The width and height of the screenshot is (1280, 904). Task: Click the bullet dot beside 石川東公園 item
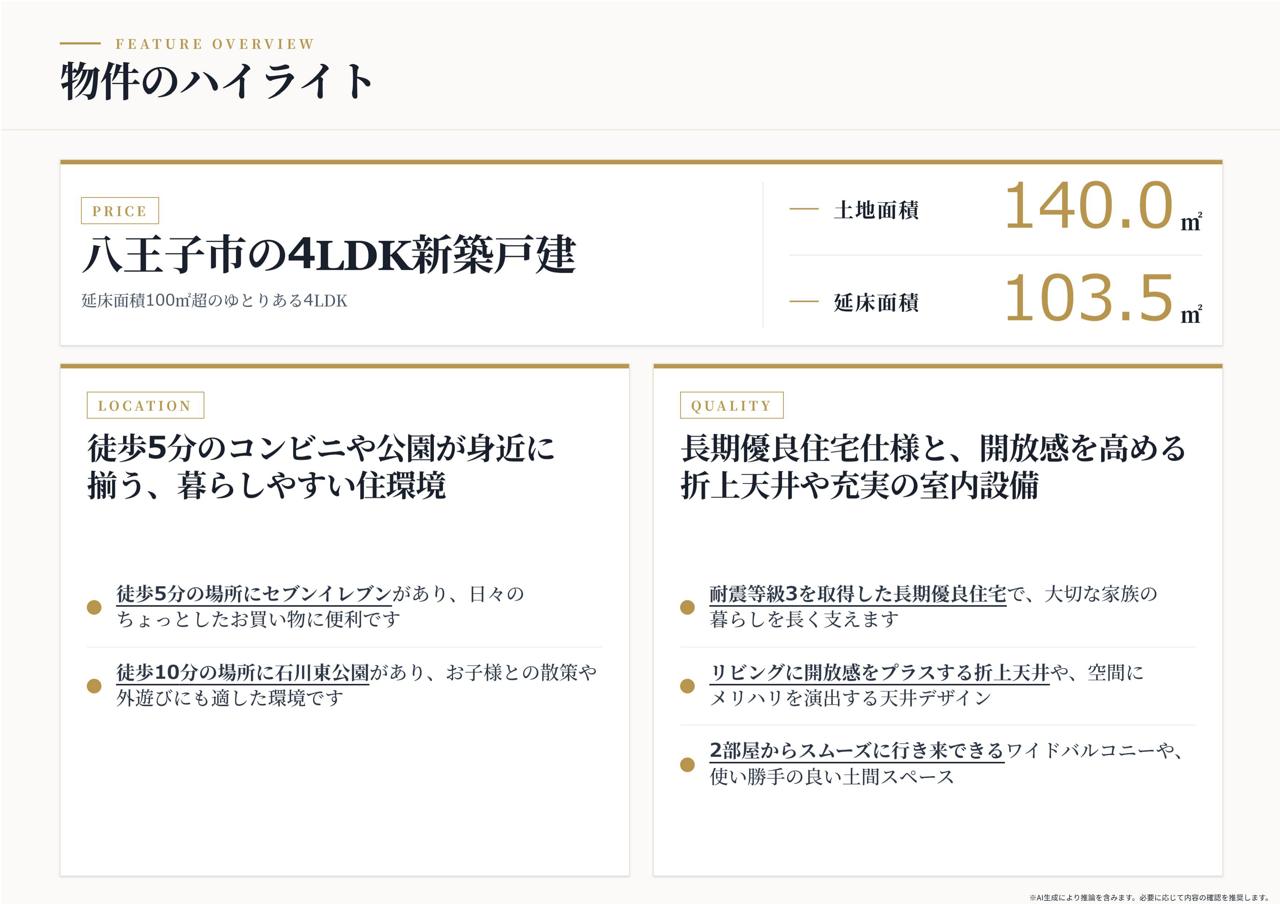click(94, 686)
